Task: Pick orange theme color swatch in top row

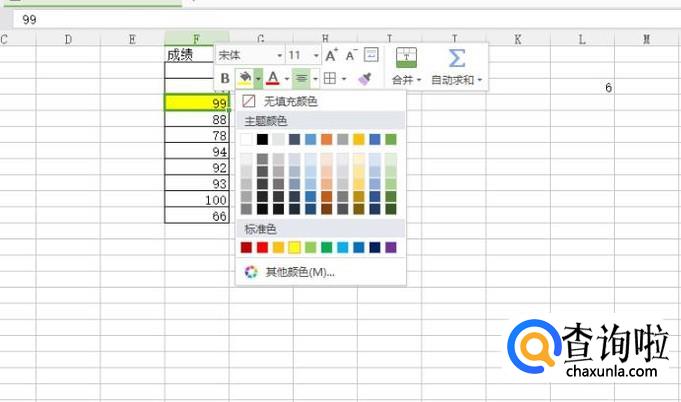Action: coord(327,139)
